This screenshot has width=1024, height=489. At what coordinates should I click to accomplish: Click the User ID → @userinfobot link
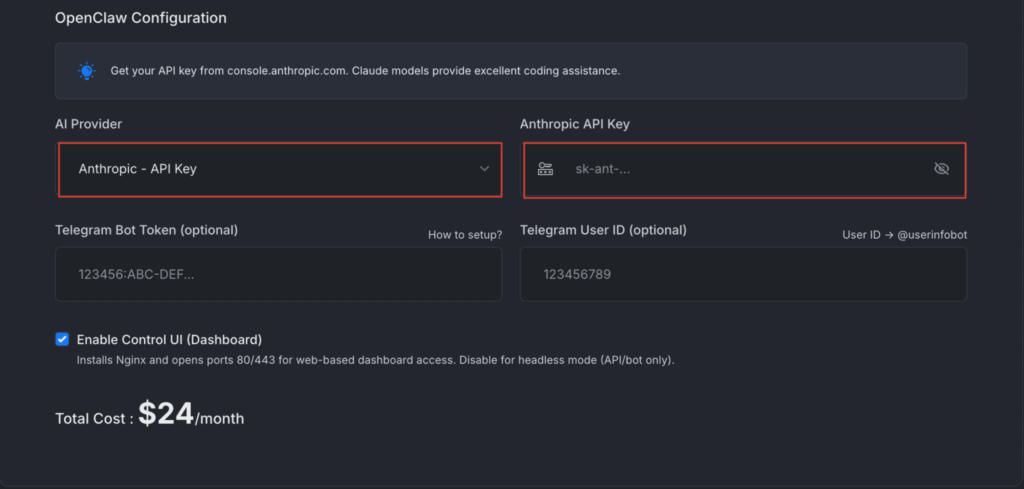pyautogui.click(x=904, y=235)
